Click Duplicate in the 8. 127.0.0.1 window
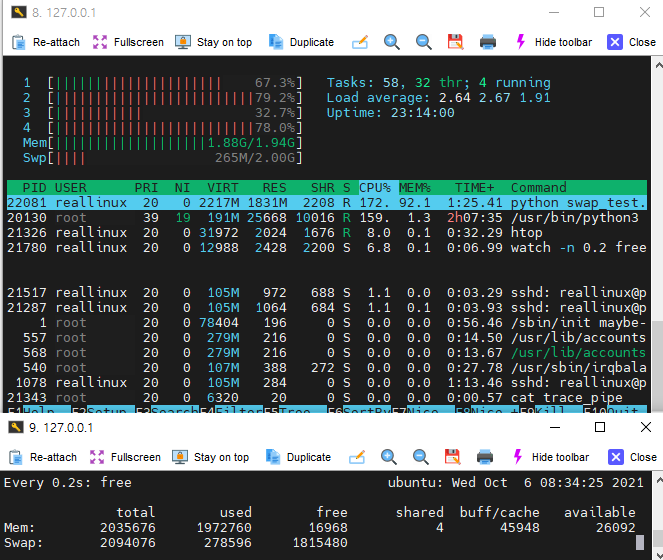The image size is (663, 560). (x=301, y=42)
